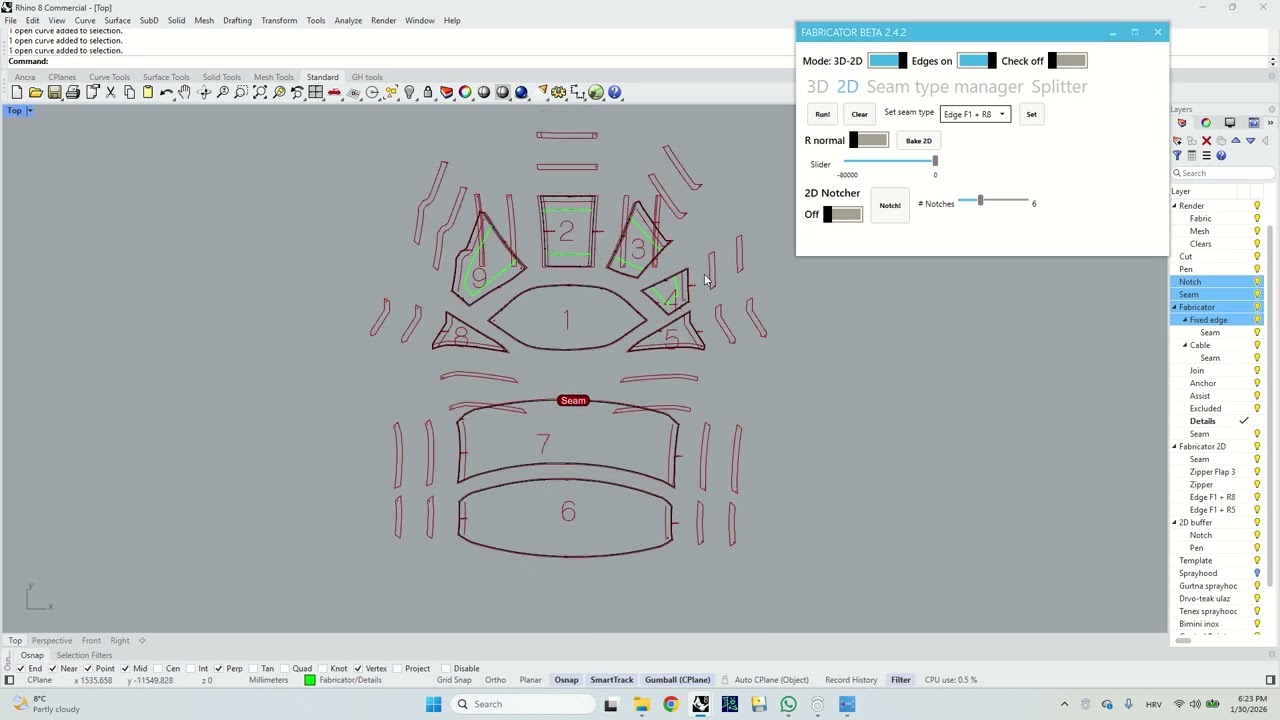Toggle the Edges on switch
The width and height of the screenshot is (1280, 720).
click(977, 61)
